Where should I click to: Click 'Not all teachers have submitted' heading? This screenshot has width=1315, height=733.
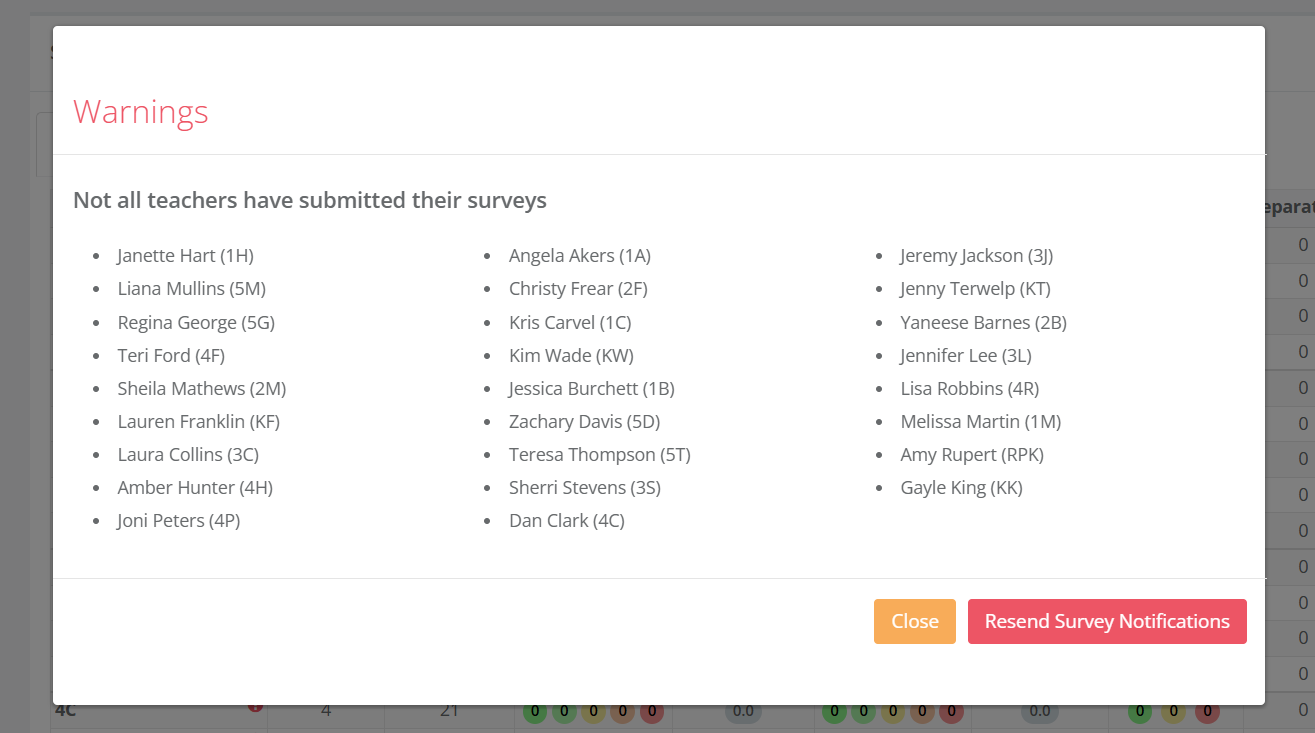click(310, 200)
